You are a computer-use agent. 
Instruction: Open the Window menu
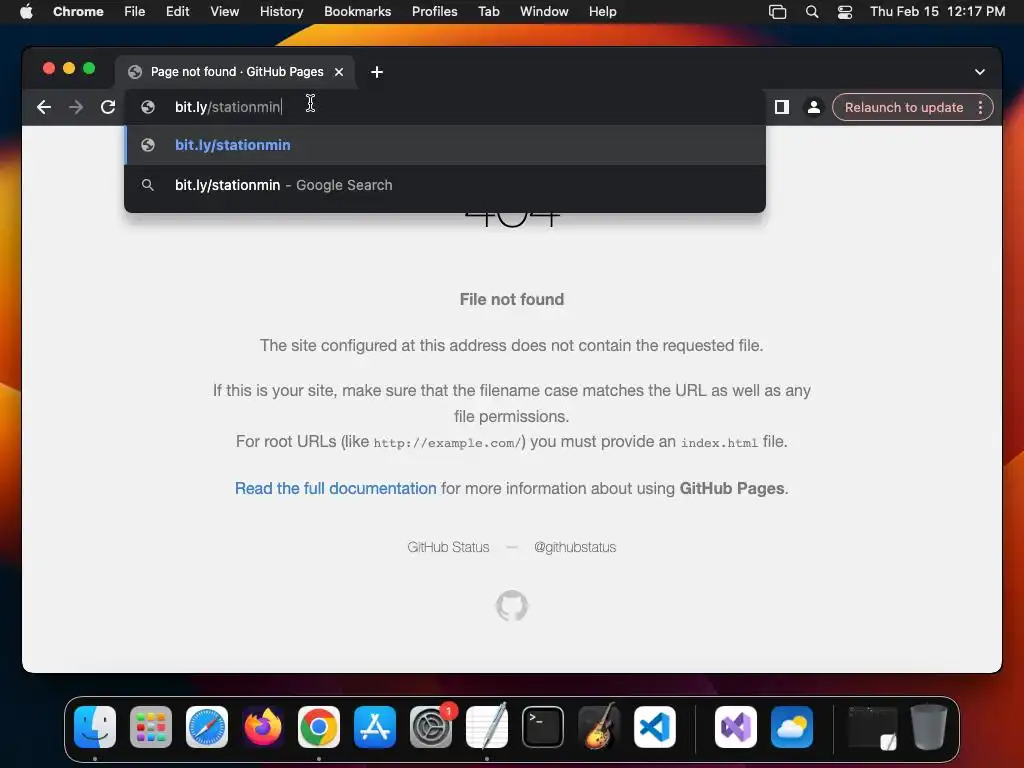click(544, 12)
